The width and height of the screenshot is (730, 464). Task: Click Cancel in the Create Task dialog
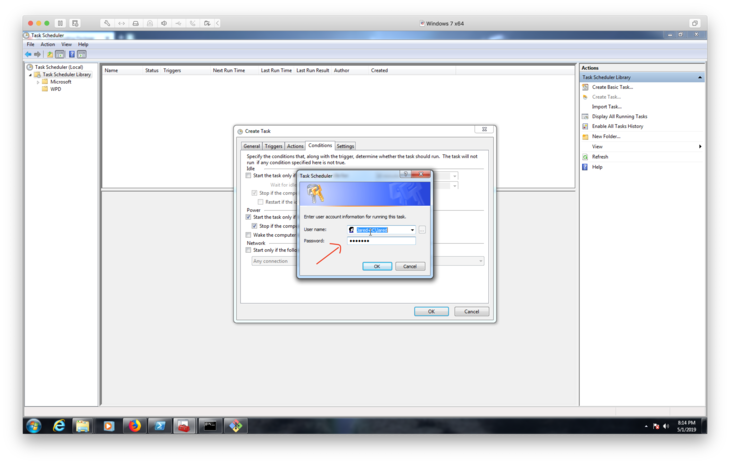[x=467, y=311]
